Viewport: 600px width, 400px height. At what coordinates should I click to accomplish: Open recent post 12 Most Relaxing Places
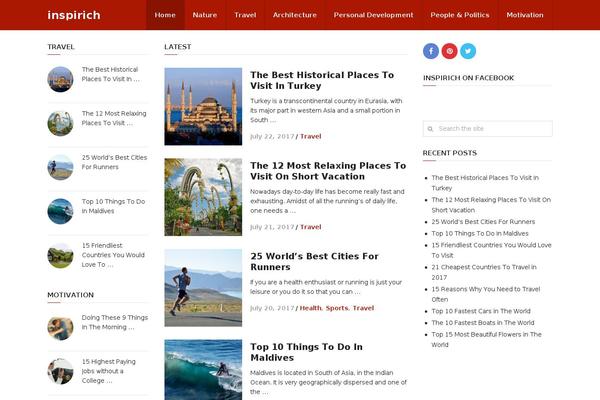click(491, 205)
